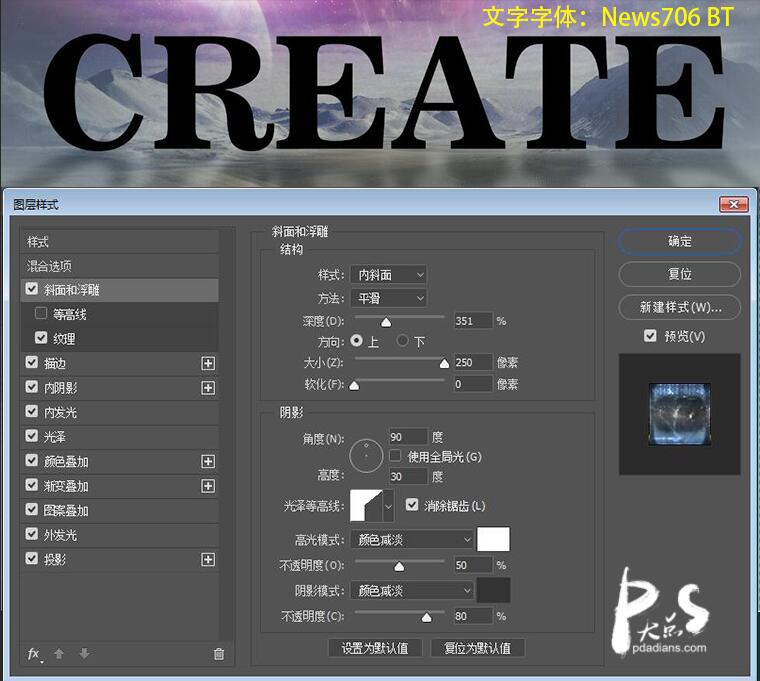Click the fx add layer style icon
The width and height of the screenshot is (760, 681).
[33, 654]
